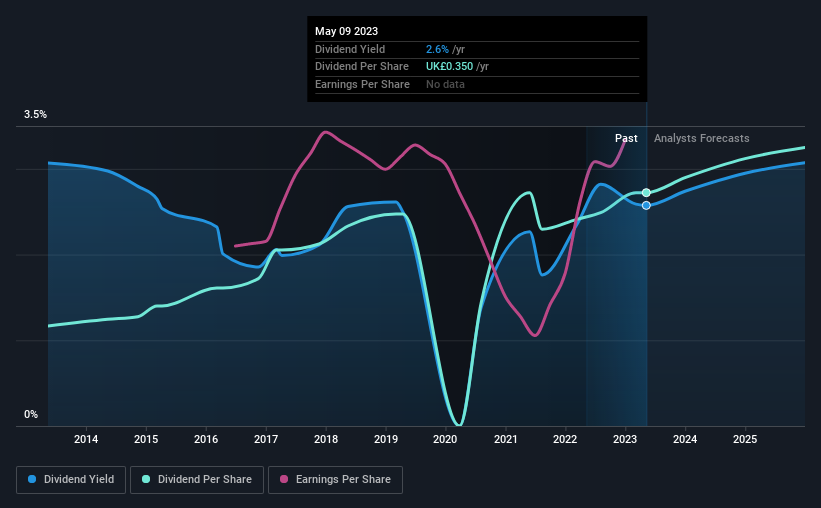Click the blue dot in Dividend Yield legend
Image resolution: width=821 pixels, height=508 pixels.
click(32, 479)
